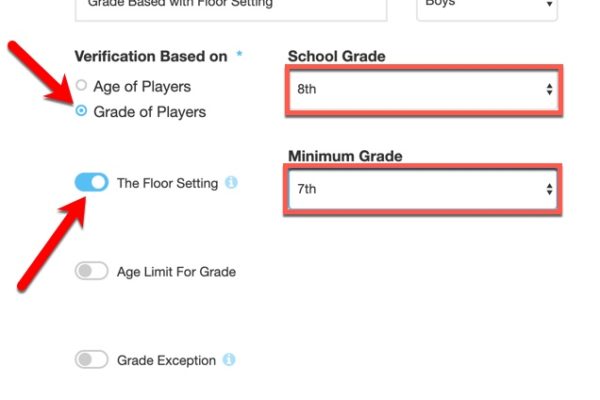The height and width of the screenshot is (400, 600).
Task: Enable the Age Limit For Grade switch
Action: tap(91, 271)
